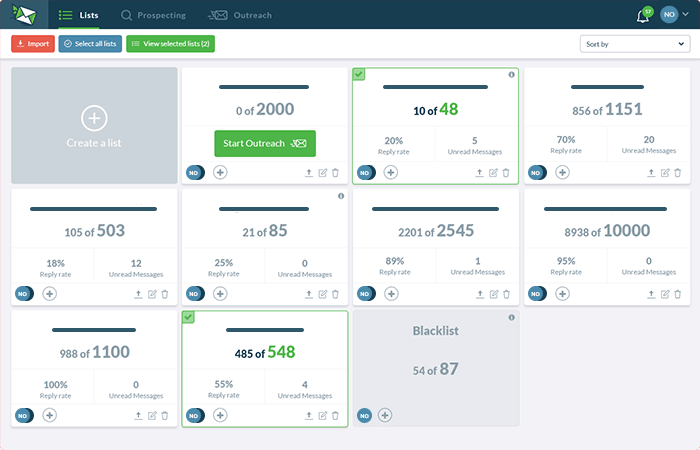700x450 pixels.
Task: Delete the 856 of 1151 list
Action: click(677, 172)
